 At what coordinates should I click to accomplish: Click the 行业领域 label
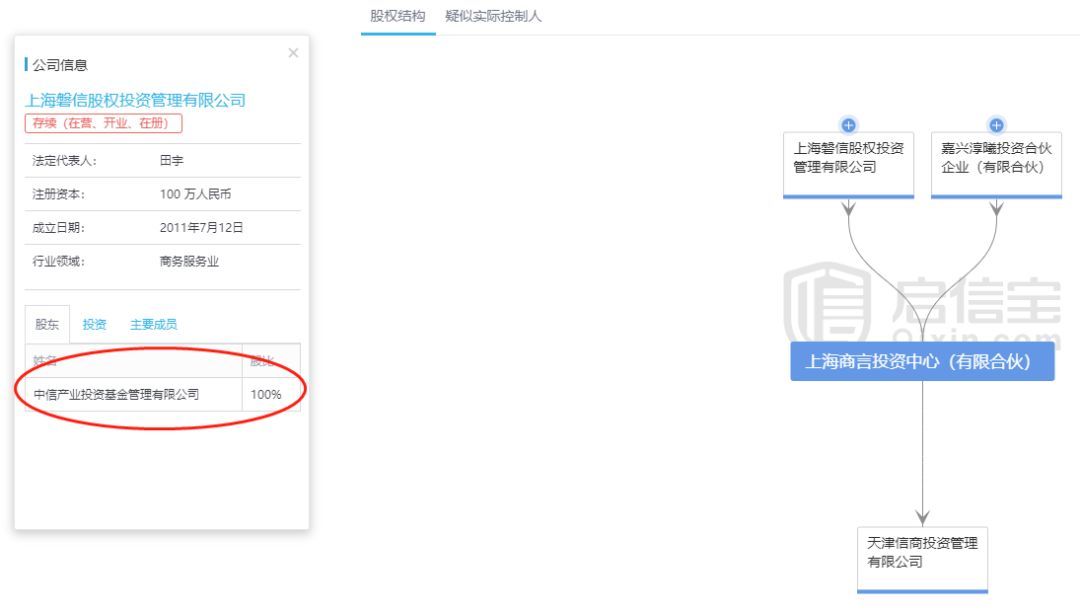coord(59,261)
